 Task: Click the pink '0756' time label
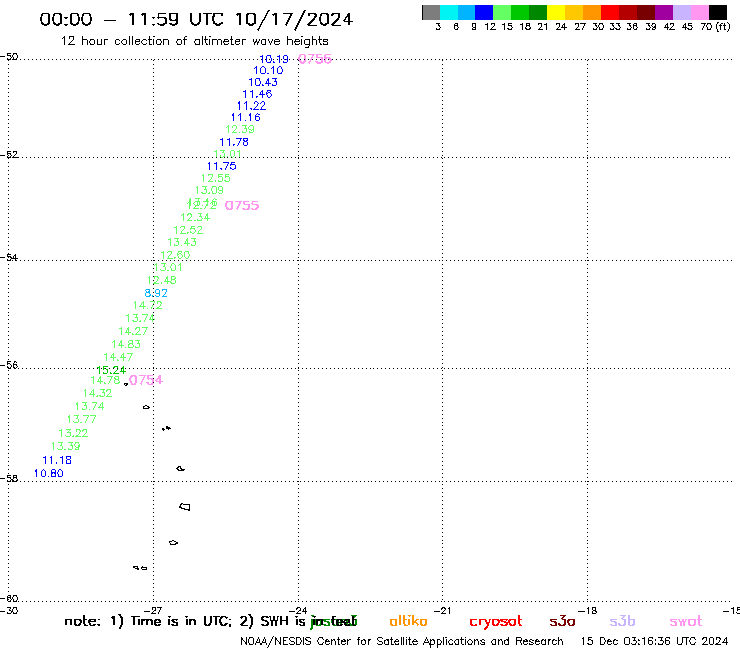click(315, 59)
